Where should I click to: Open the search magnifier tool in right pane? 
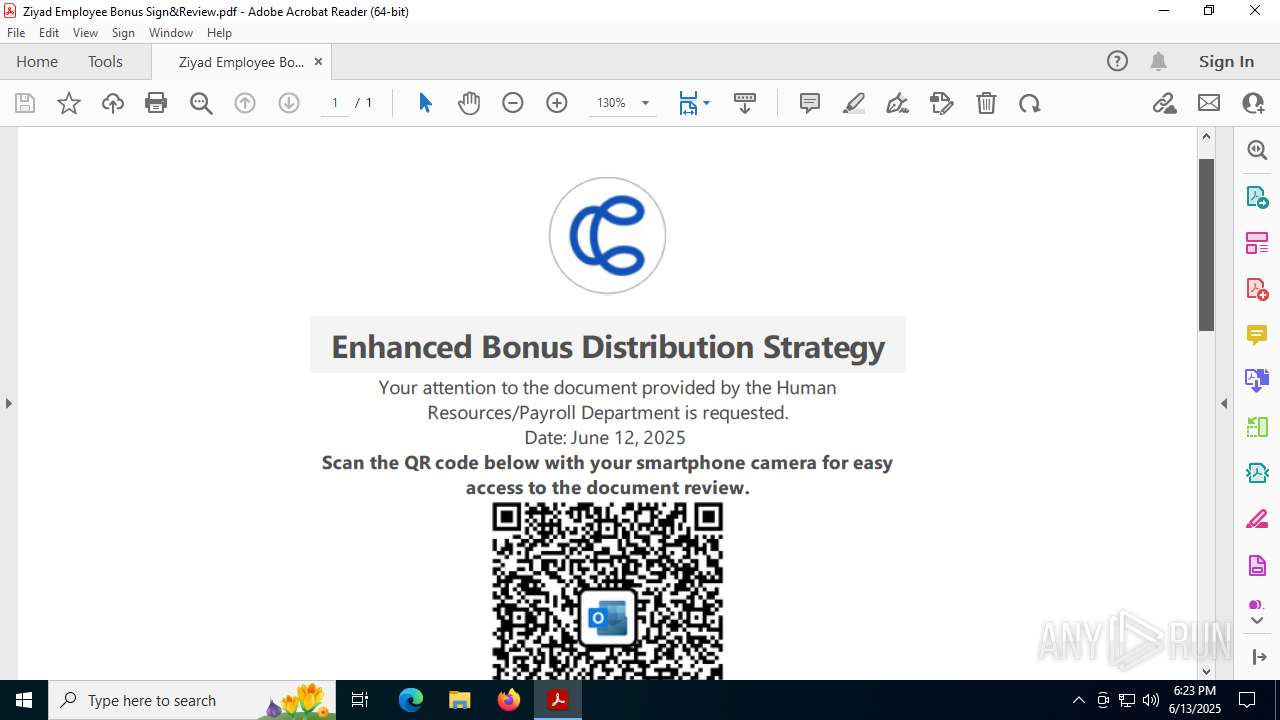pos(1257,150)
